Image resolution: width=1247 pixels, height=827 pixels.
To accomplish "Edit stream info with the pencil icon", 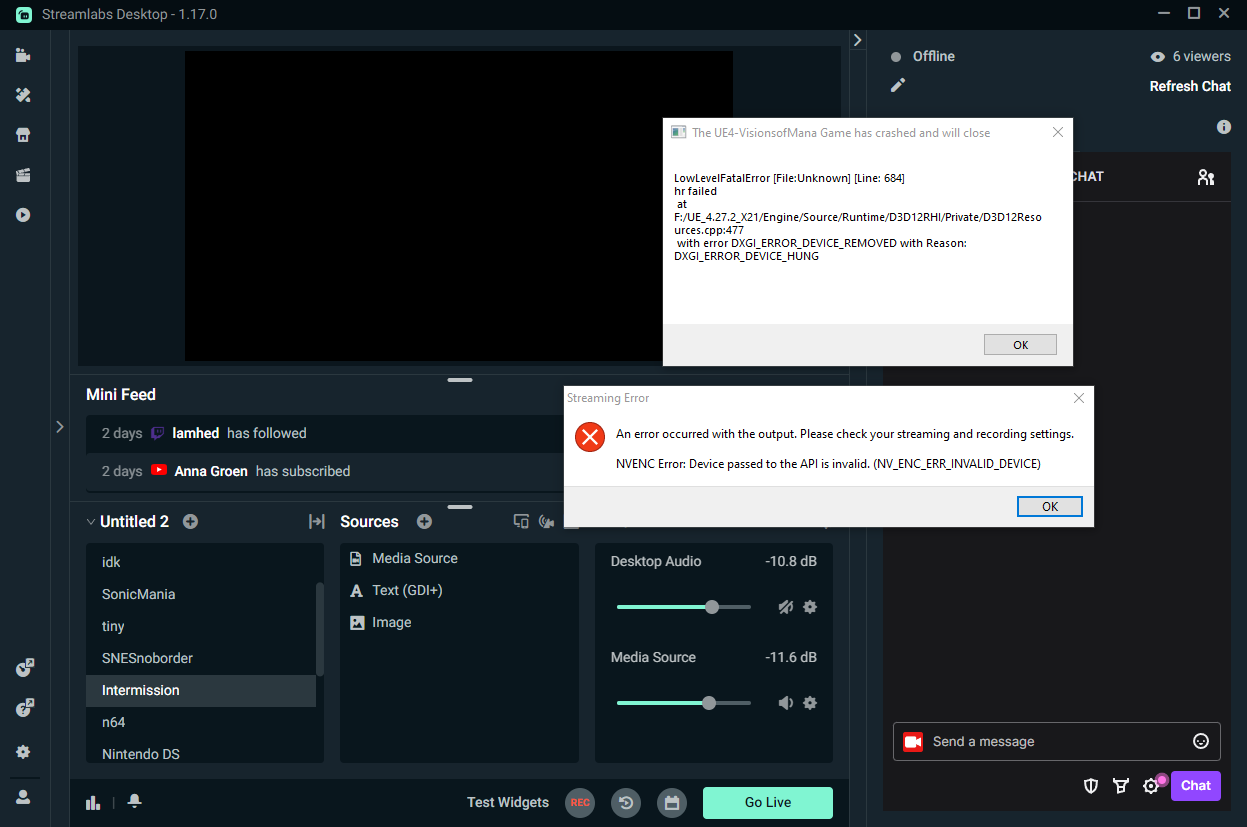I will click(x=898, y=85).
